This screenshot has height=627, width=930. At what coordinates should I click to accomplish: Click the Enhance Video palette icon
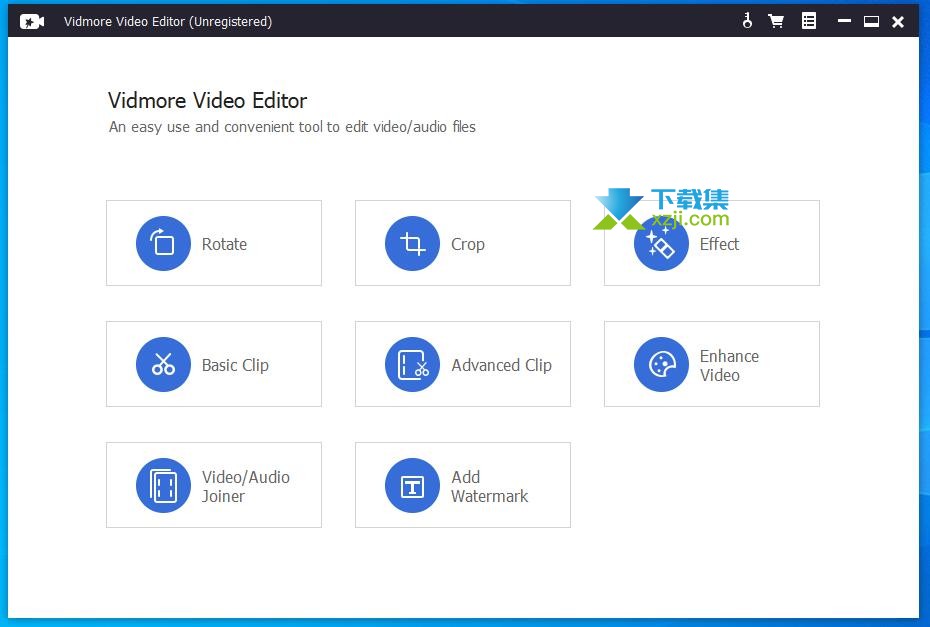pyautogui.click(x=661, y=364)
